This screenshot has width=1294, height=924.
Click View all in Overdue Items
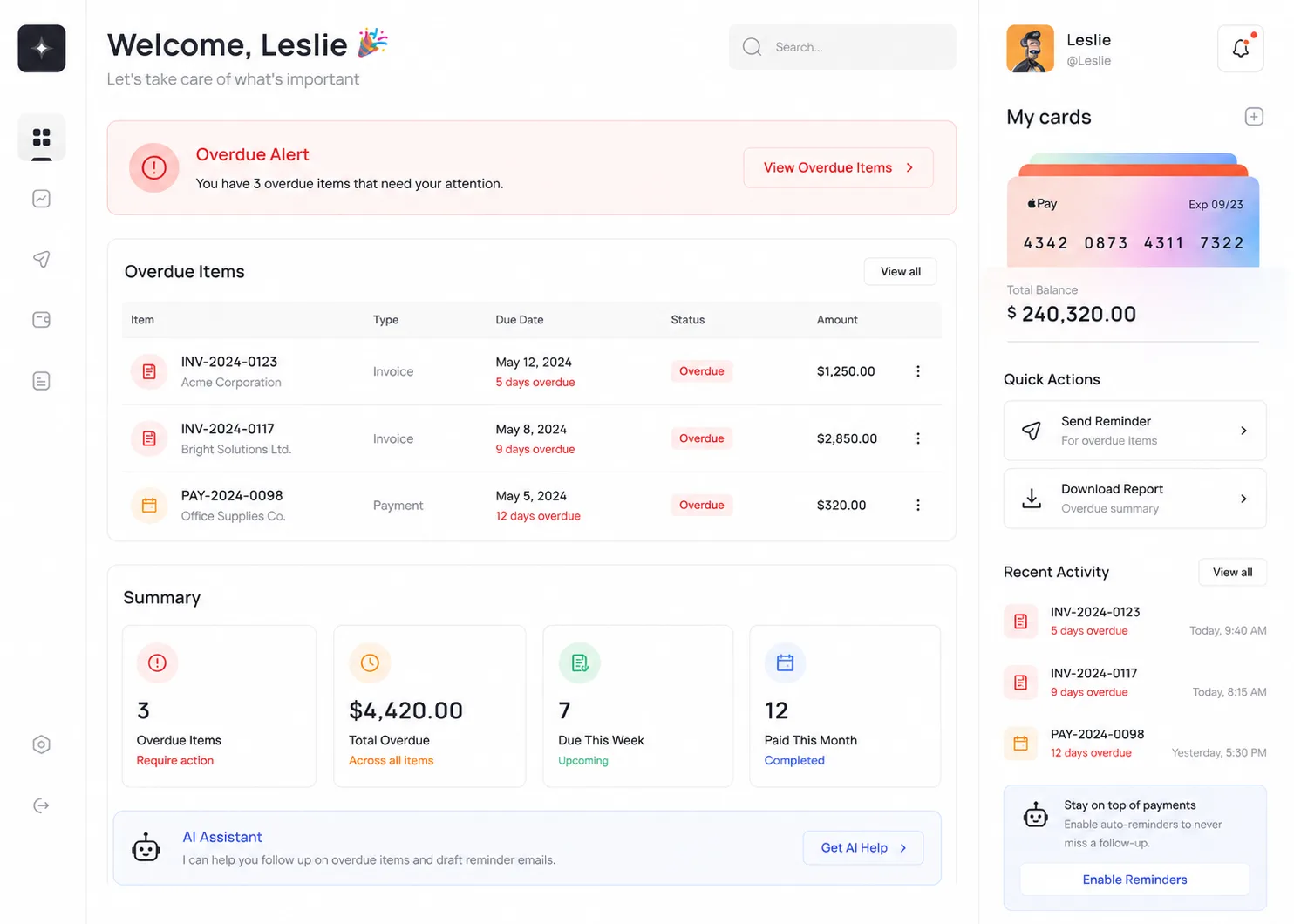pyautogui.click(x=900, y=271)
